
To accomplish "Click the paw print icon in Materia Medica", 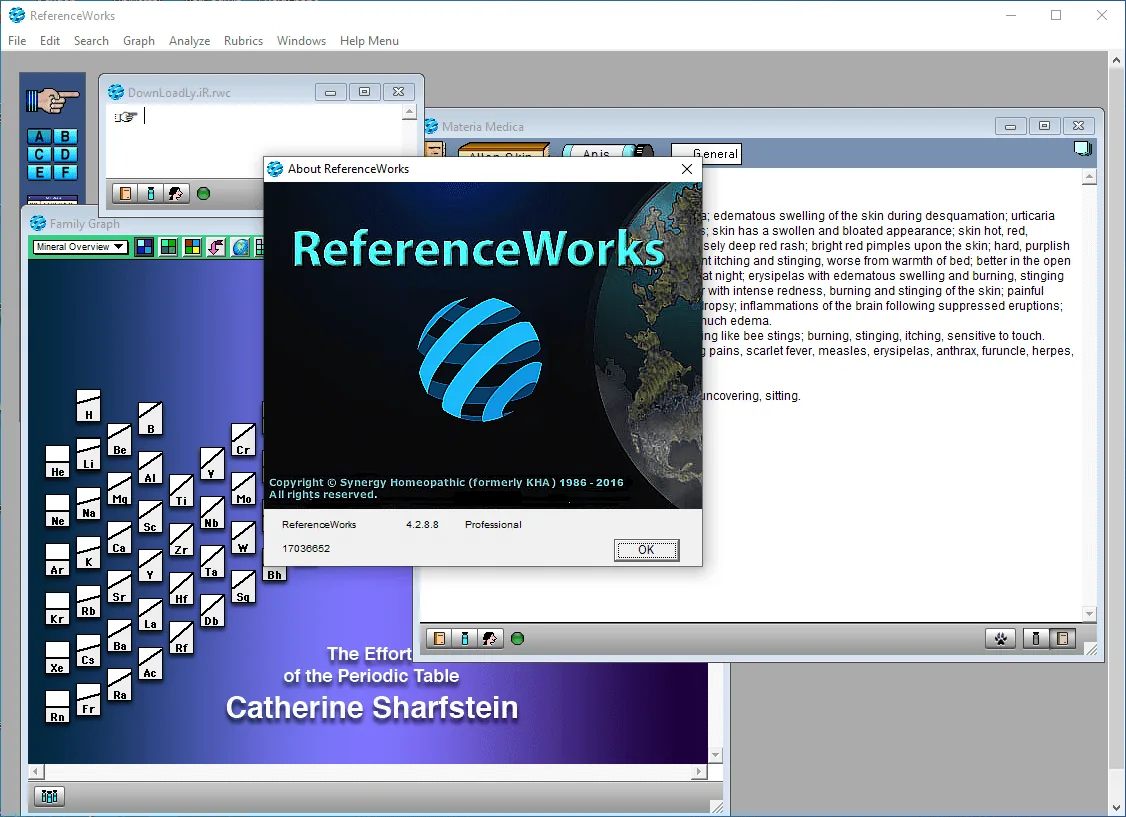I will (1000, 638).
